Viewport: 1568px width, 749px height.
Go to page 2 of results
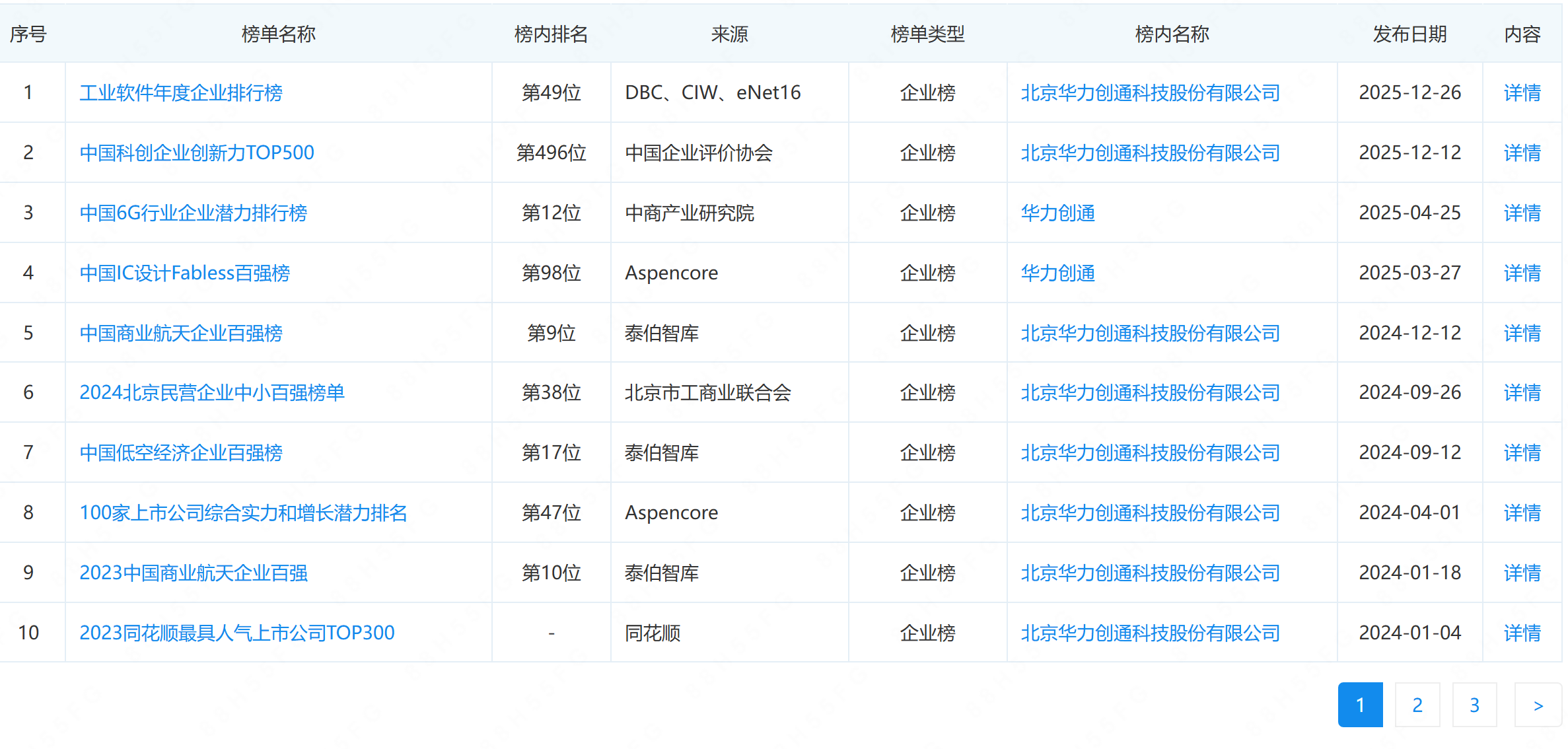point(1417,705)
